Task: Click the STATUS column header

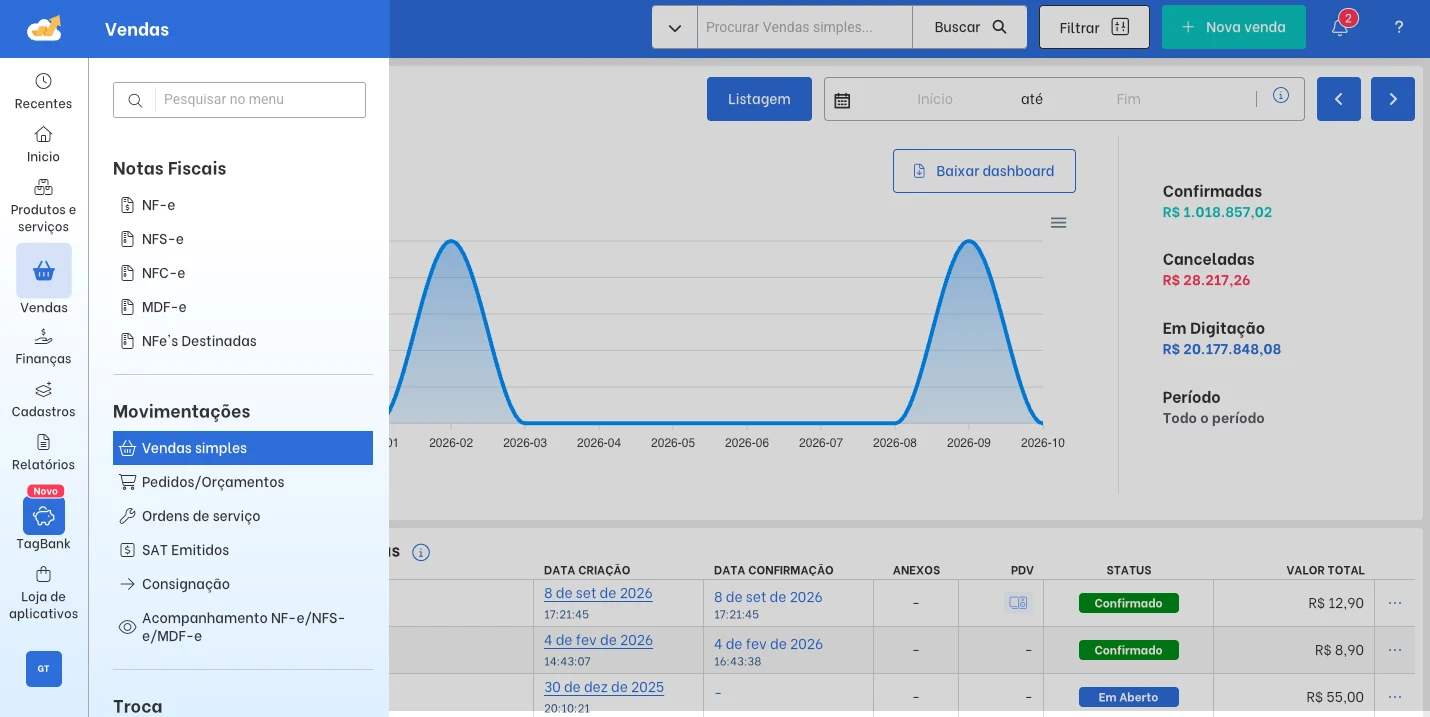Action: [1128, 570]
